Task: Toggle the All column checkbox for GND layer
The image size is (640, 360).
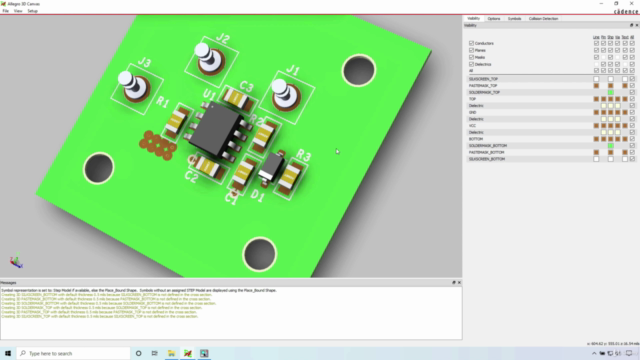Action: click(x=632, y=112)
